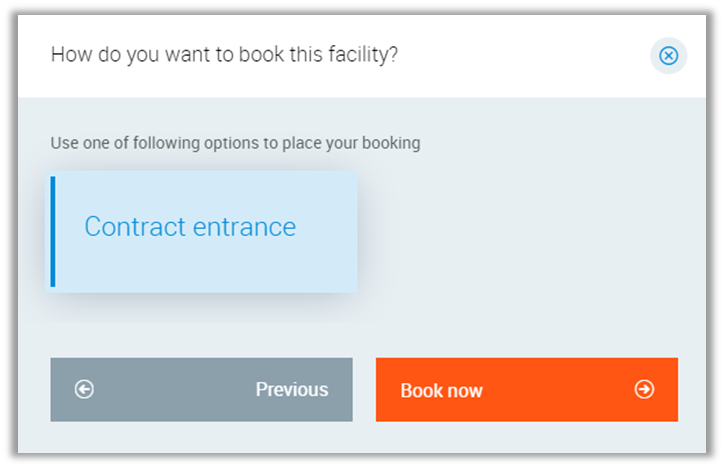Click the circled back arrow in the grey button
This screenshot has width=724, height=468.
(x=84, y=389)
